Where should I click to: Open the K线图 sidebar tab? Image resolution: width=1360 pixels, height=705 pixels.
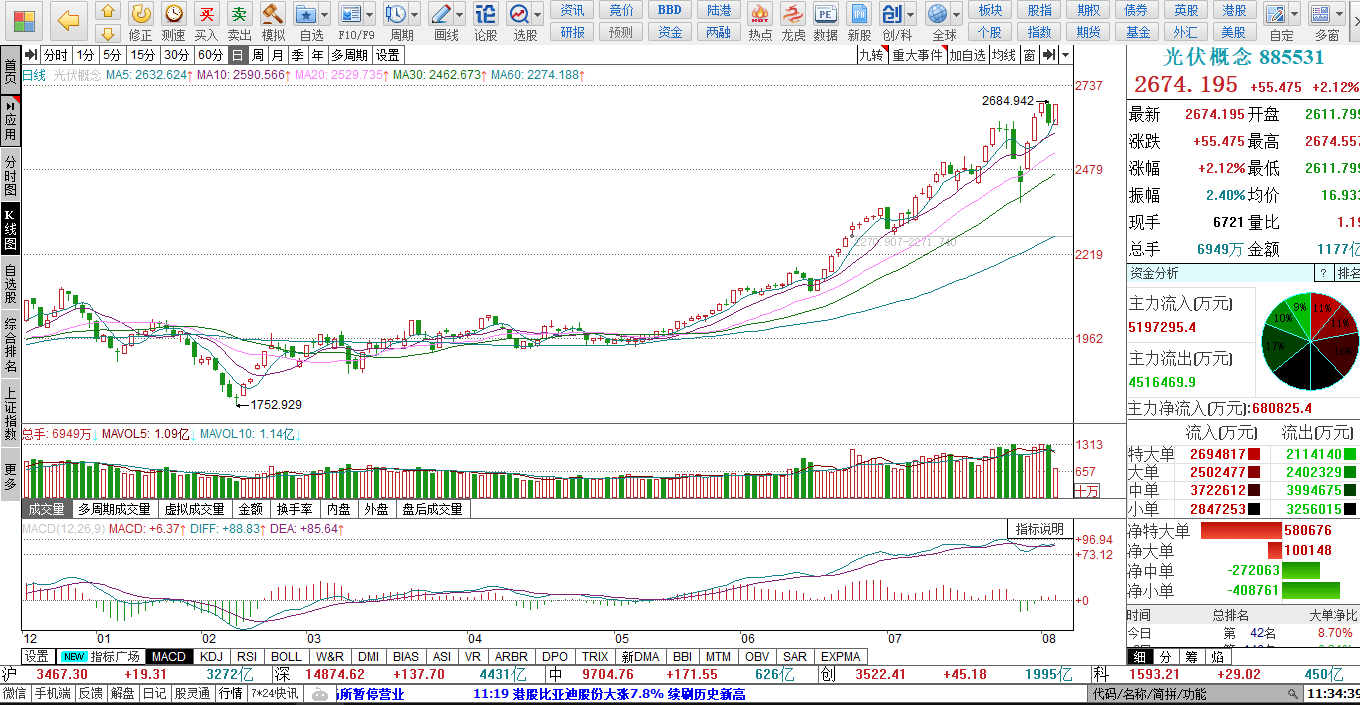click(x=10, y=229)
